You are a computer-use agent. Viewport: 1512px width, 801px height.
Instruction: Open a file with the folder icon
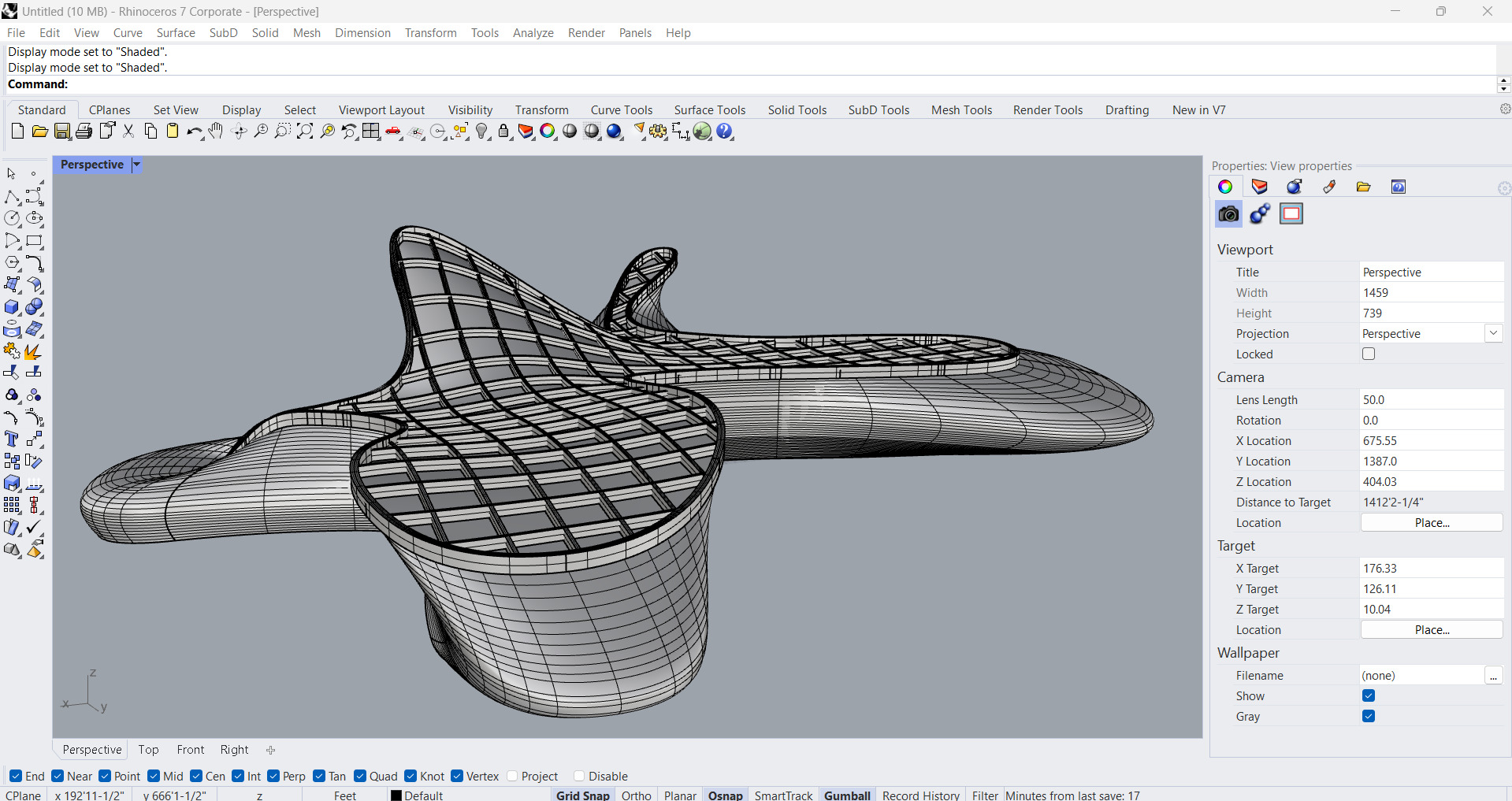tap(39, 132)
